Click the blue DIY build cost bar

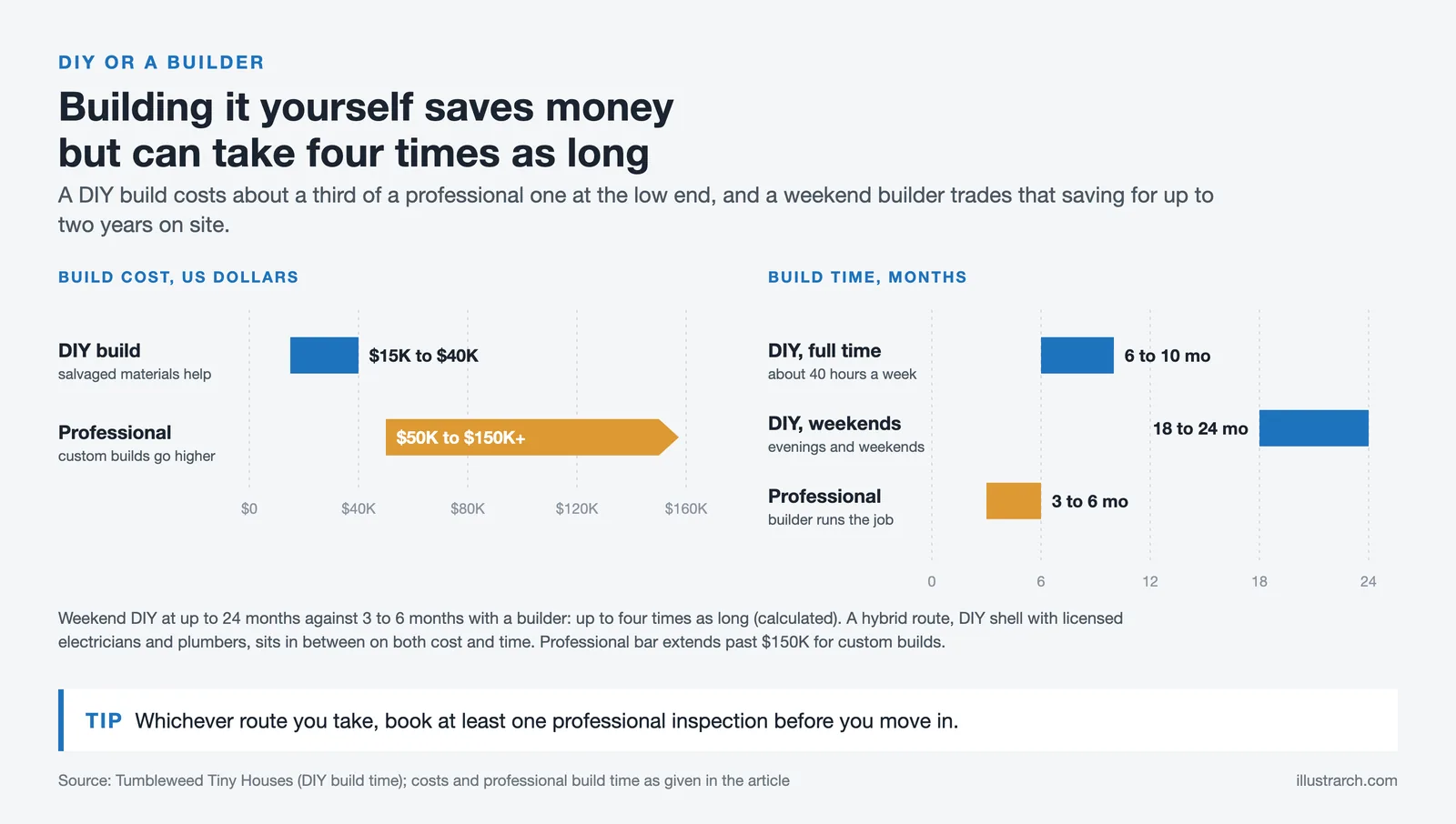pyautogui.click(x=324, y=356)
